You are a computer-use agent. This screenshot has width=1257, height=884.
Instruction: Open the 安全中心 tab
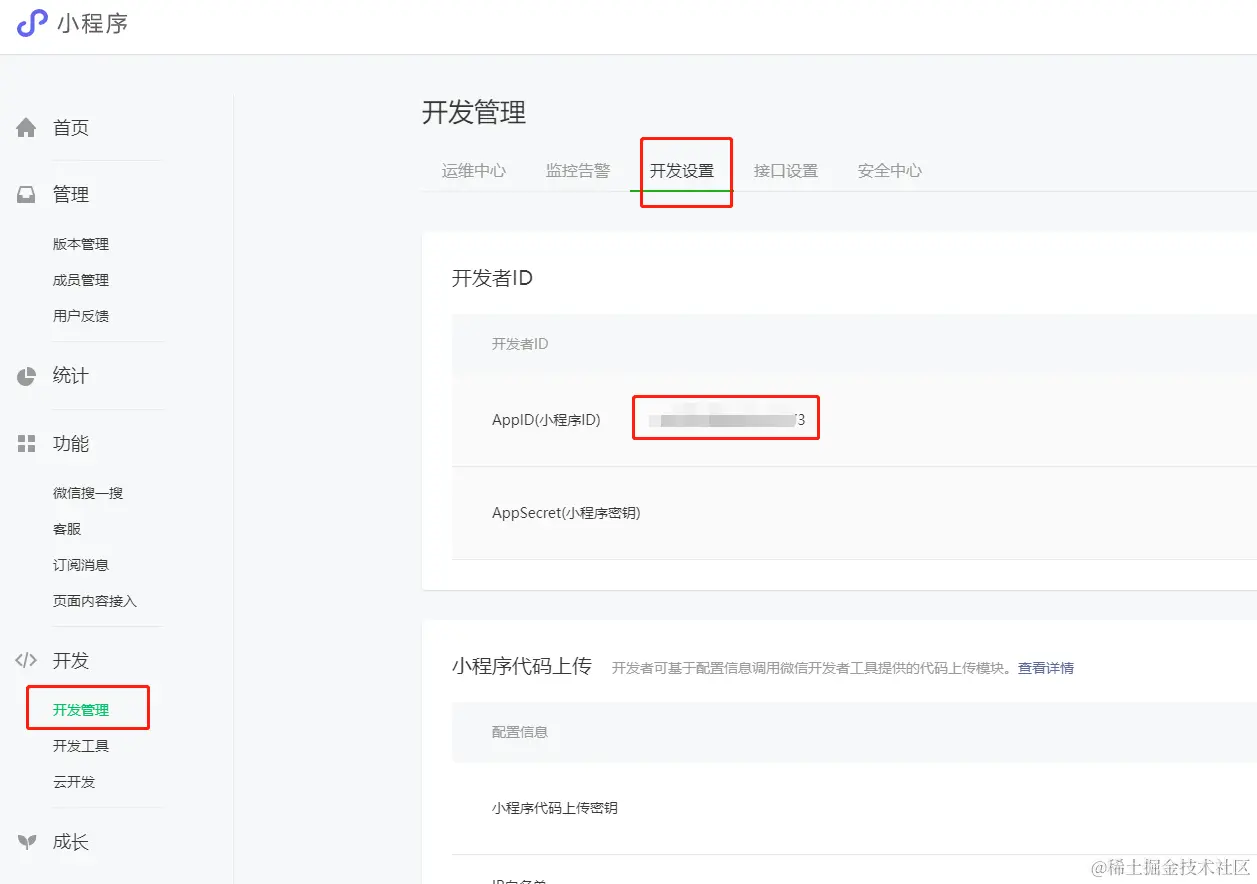[888, 170]
